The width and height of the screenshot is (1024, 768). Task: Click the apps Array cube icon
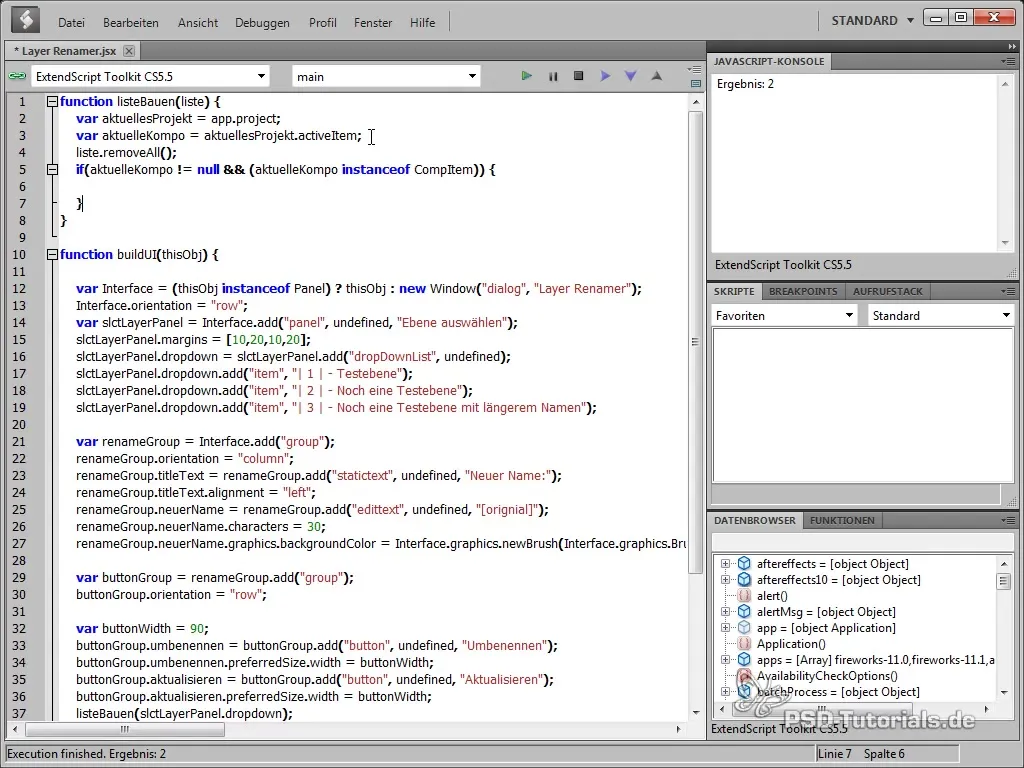click(x=744, y=660)
